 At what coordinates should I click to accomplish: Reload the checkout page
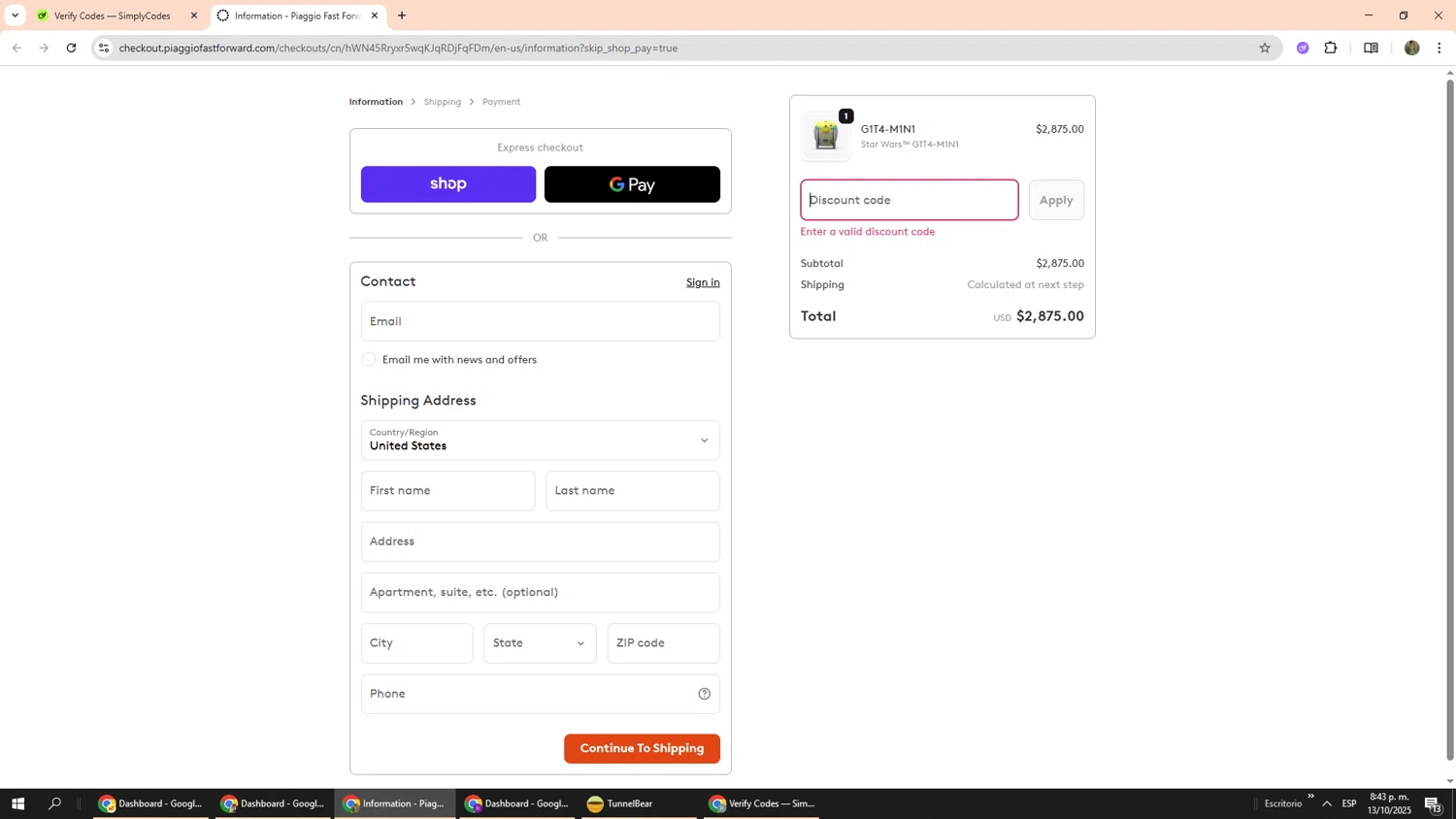71,48
